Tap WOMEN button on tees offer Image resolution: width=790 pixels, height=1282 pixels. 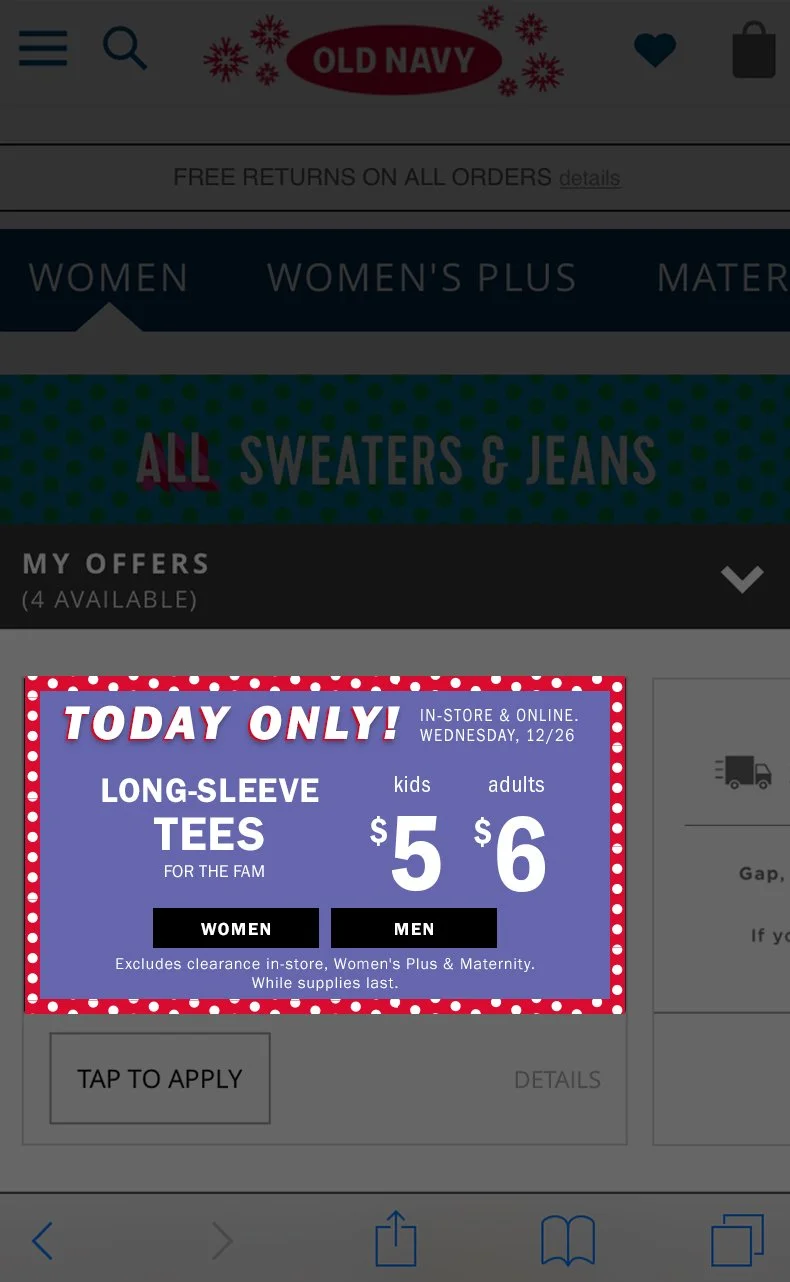pyautogui.click(x=236, y=928)
